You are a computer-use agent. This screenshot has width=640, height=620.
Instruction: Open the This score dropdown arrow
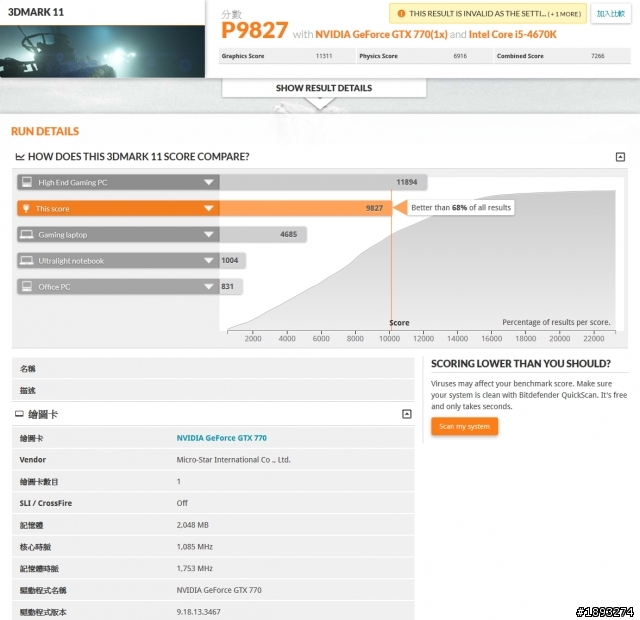click(x=209, y=208)
